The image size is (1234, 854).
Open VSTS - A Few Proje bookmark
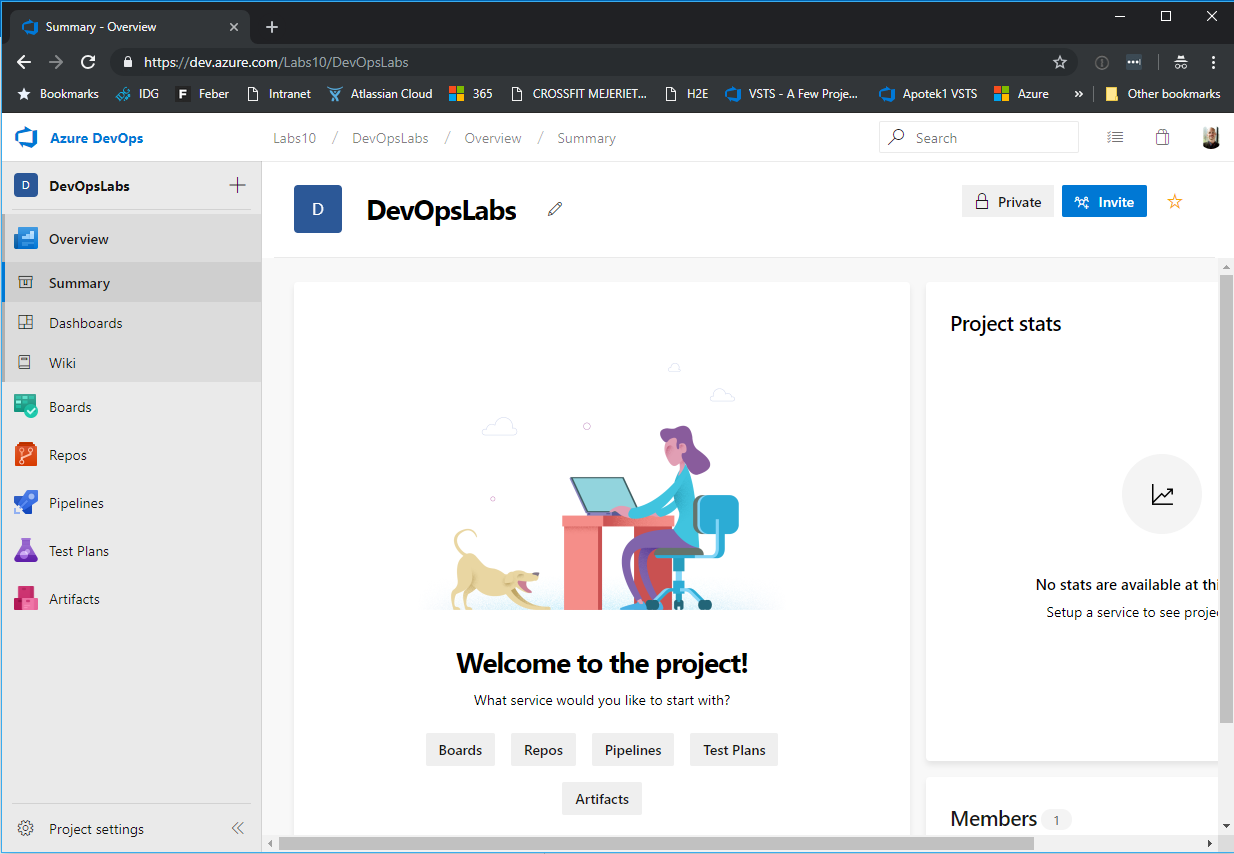coord(792,94)
